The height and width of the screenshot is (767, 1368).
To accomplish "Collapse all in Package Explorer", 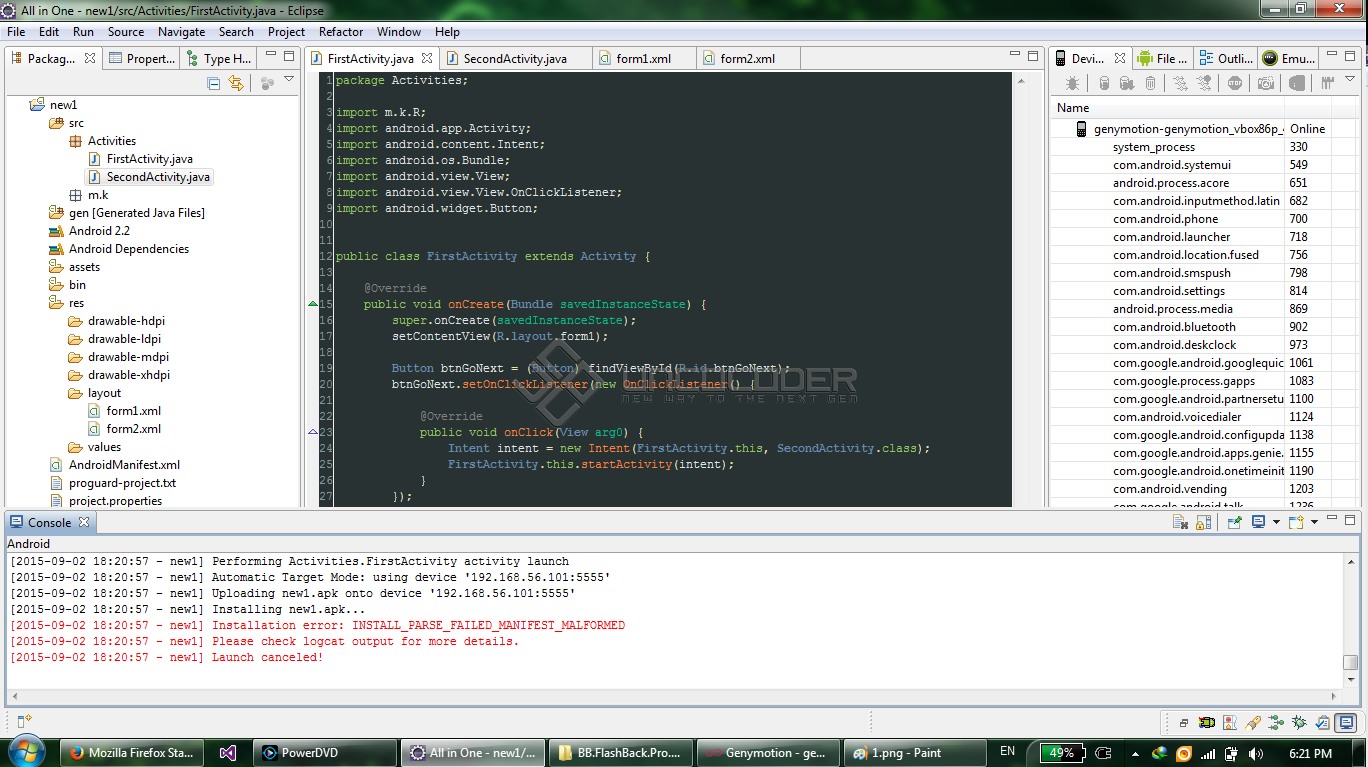I will click(x=214, y=83).
